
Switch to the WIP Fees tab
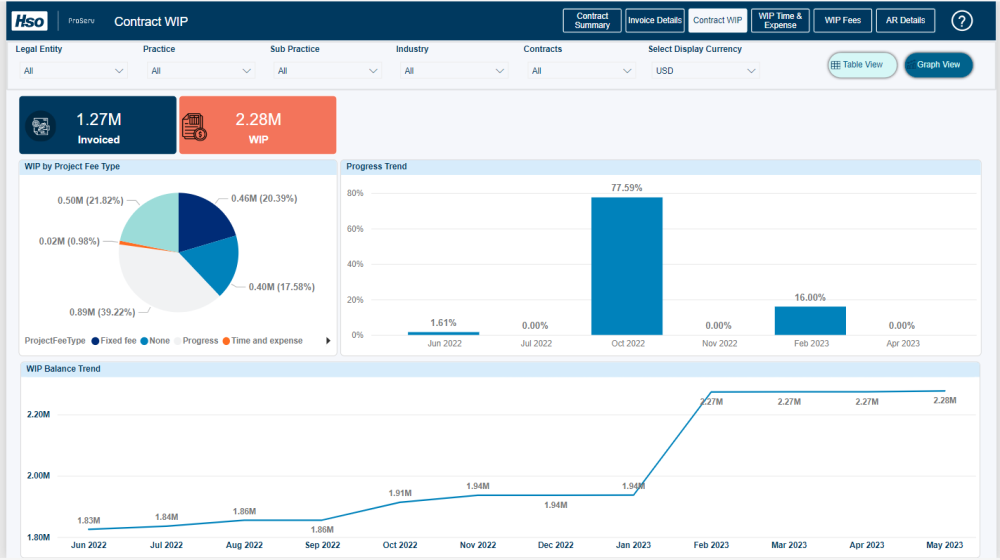842,20
